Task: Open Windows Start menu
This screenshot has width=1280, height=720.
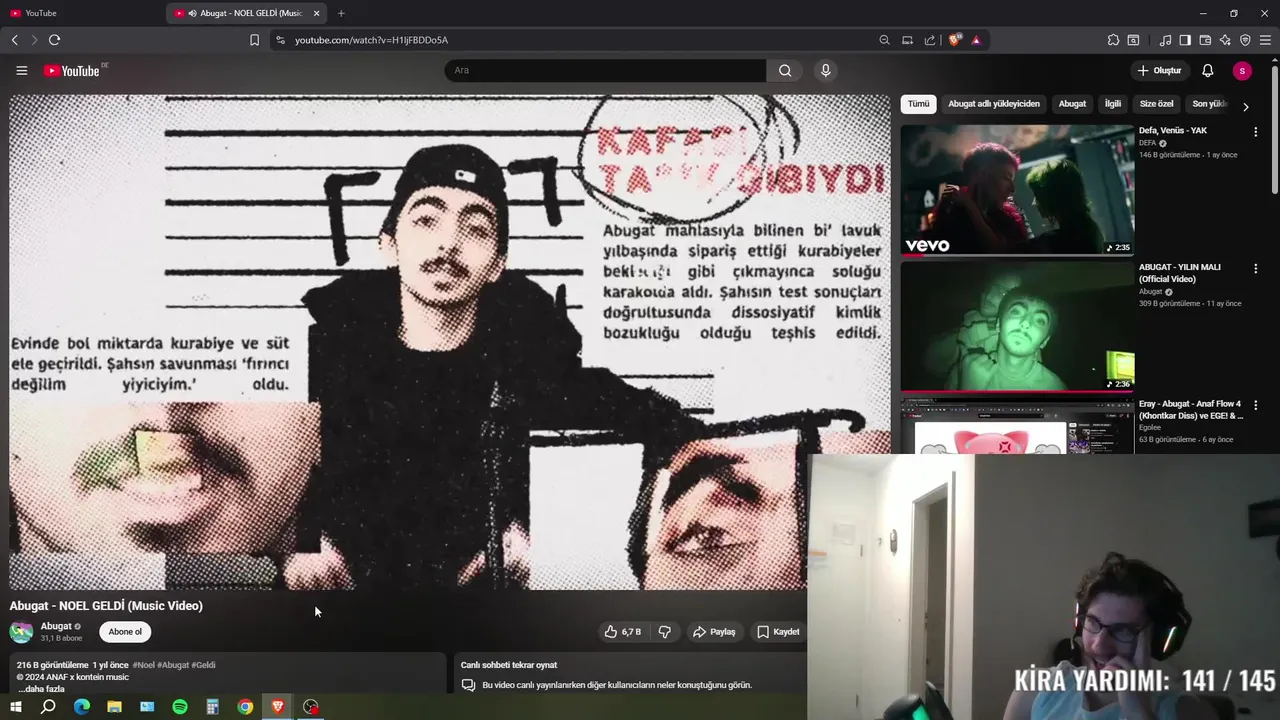Action: pos(15,707)
